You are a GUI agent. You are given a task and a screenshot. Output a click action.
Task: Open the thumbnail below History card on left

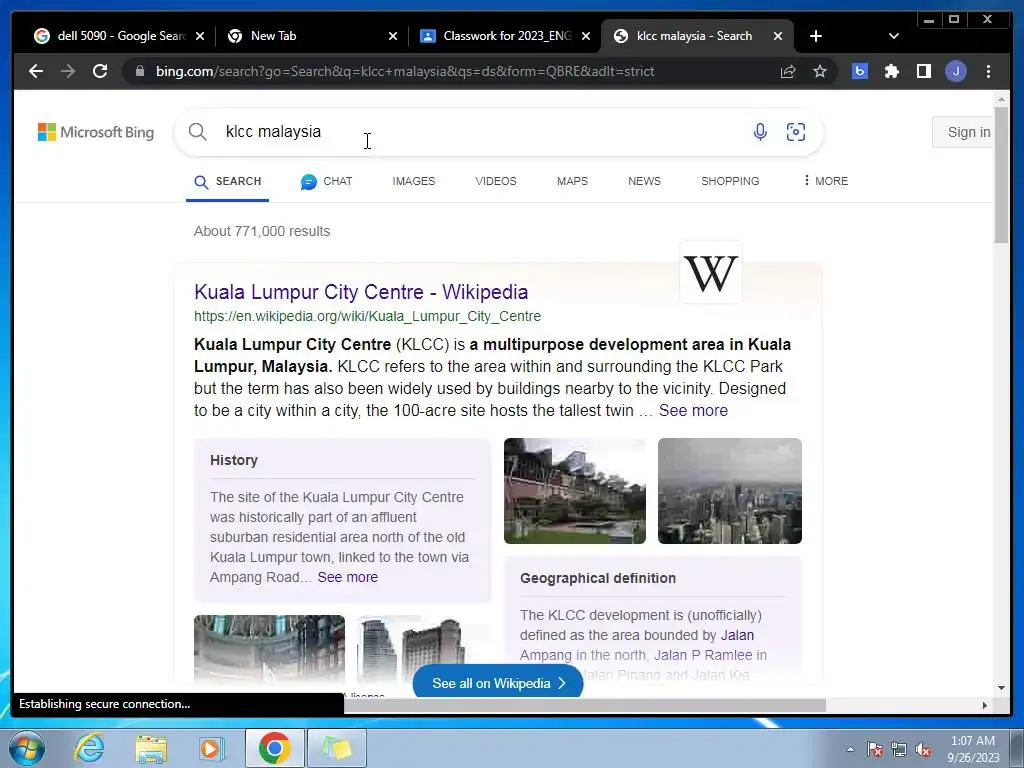(x=269, y=649)
